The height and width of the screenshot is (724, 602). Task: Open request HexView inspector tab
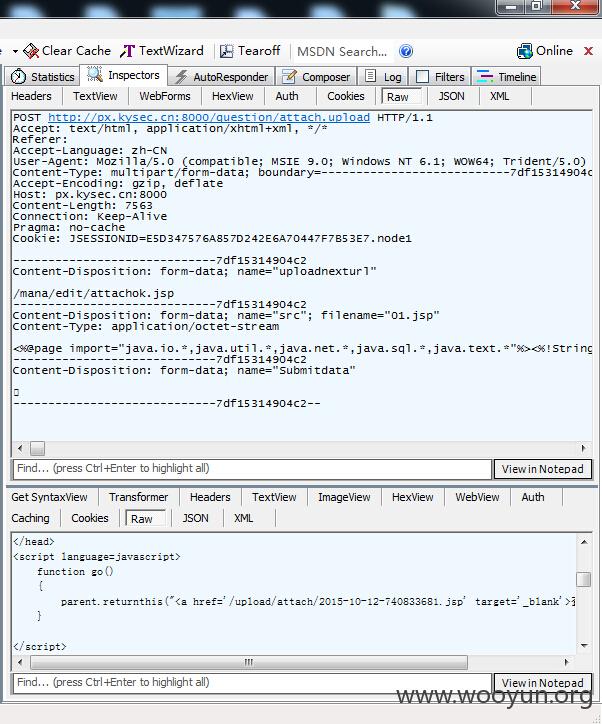pos(233,96)
